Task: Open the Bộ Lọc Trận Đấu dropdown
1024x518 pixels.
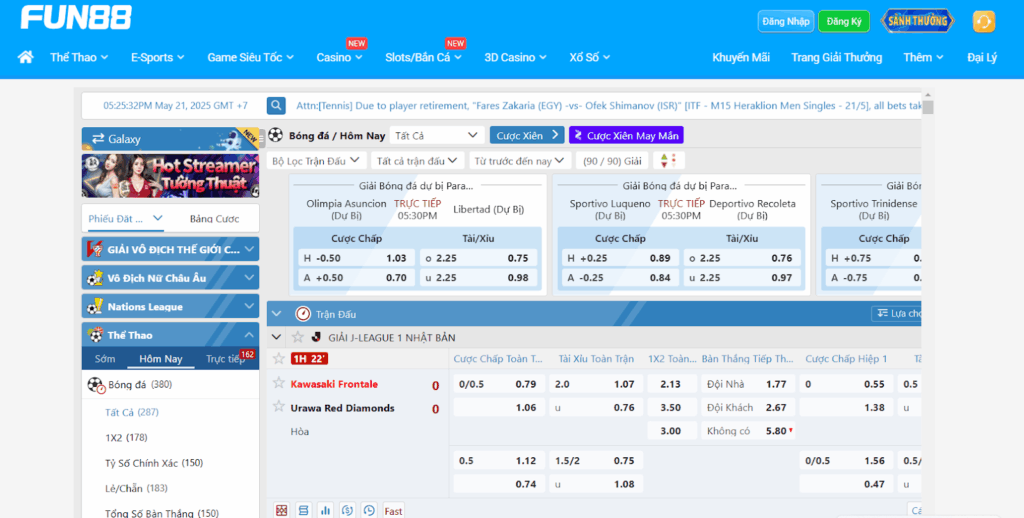Action: click(316, 161)
